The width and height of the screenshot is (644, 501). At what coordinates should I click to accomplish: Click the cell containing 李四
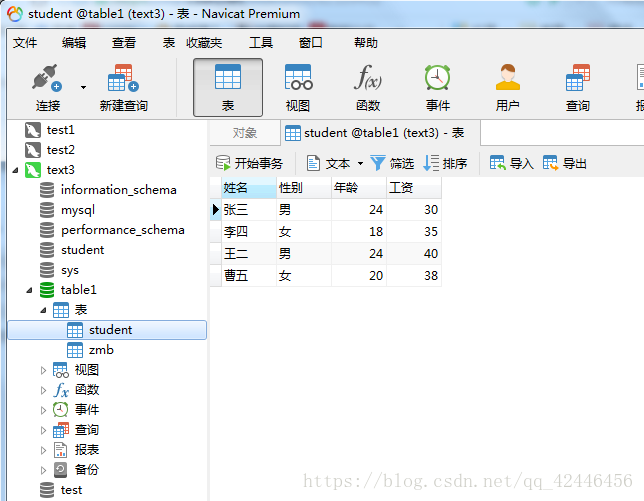pyautogui.click(x=249, y=232)
